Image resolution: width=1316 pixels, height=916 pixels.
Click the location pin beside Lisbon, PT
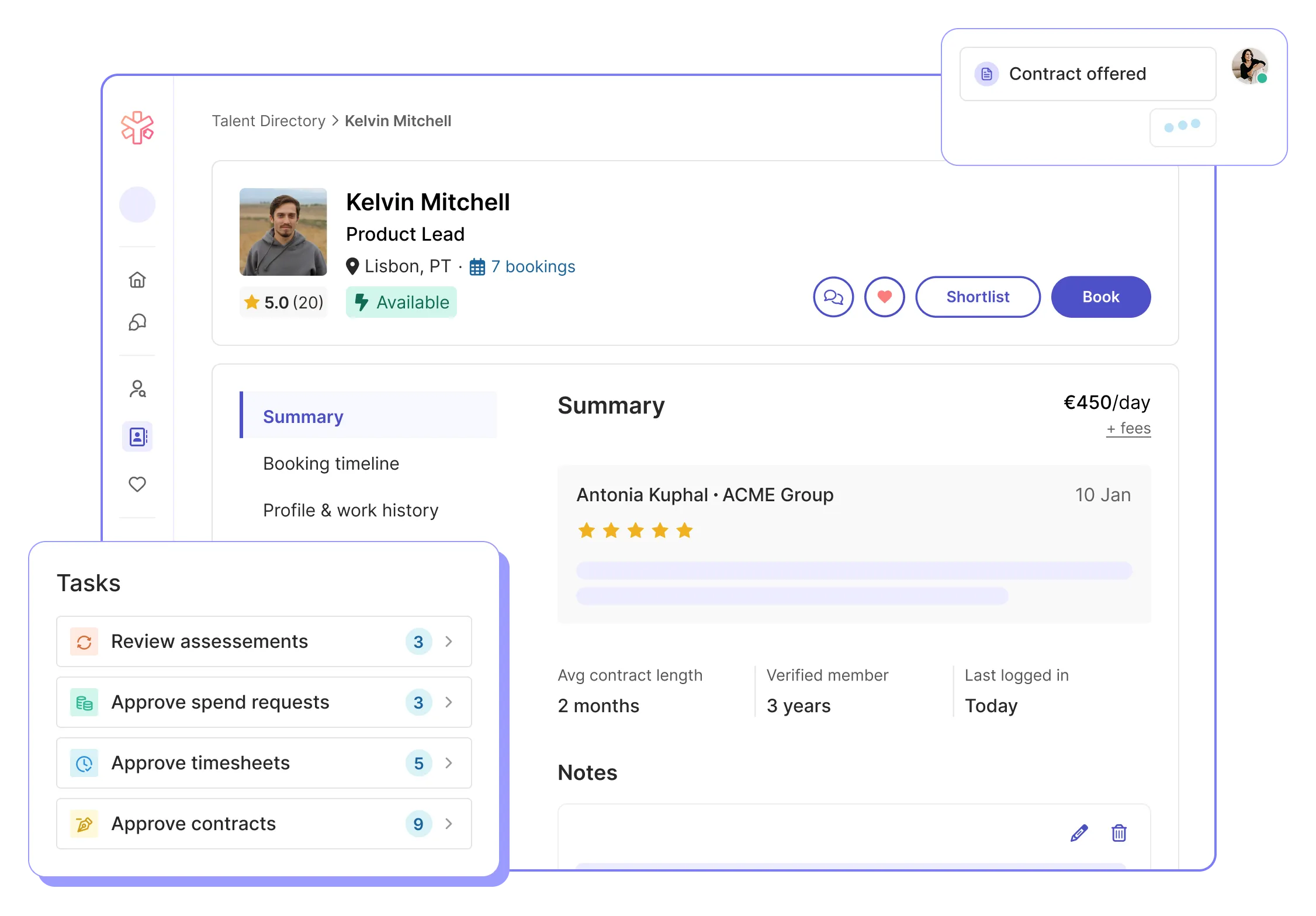click(x=352, y=266)
